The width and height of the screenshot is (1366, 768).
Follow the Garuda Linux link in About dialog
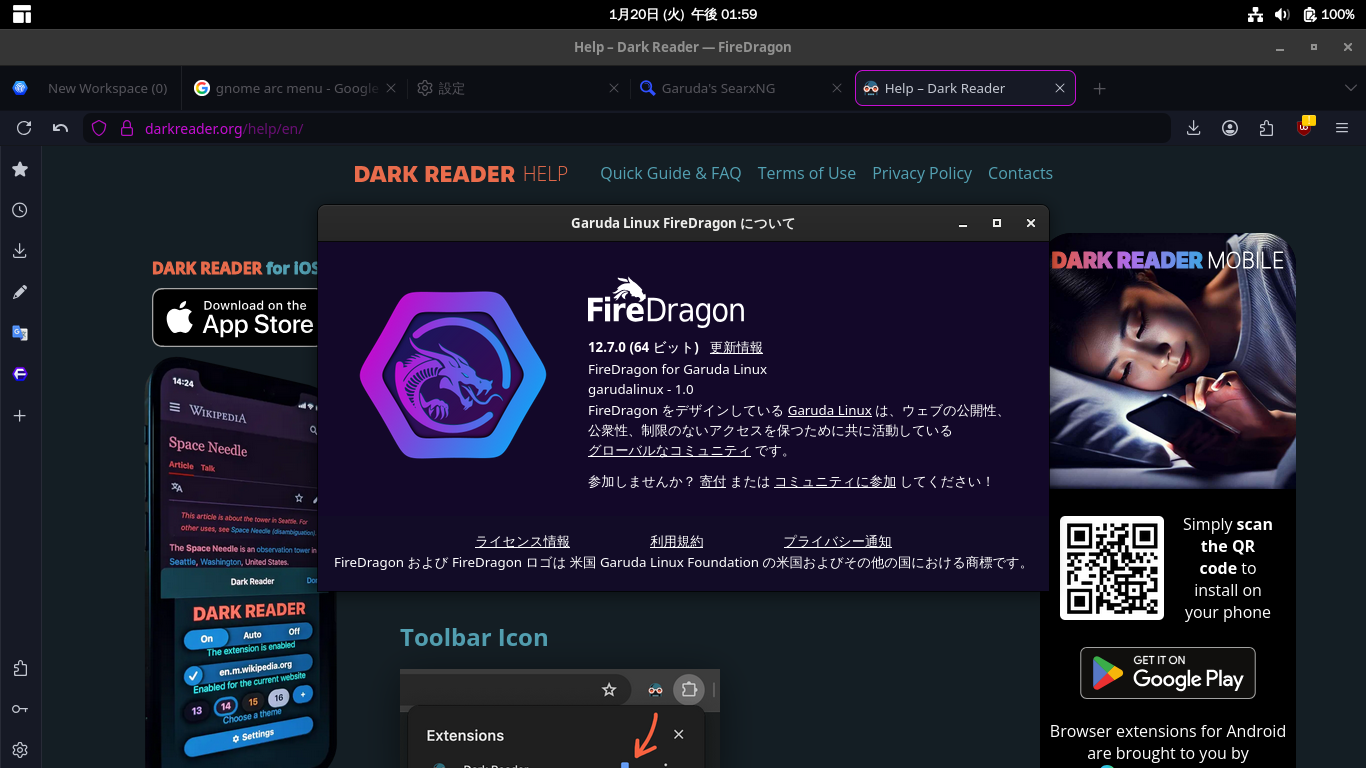pos(830,411)
